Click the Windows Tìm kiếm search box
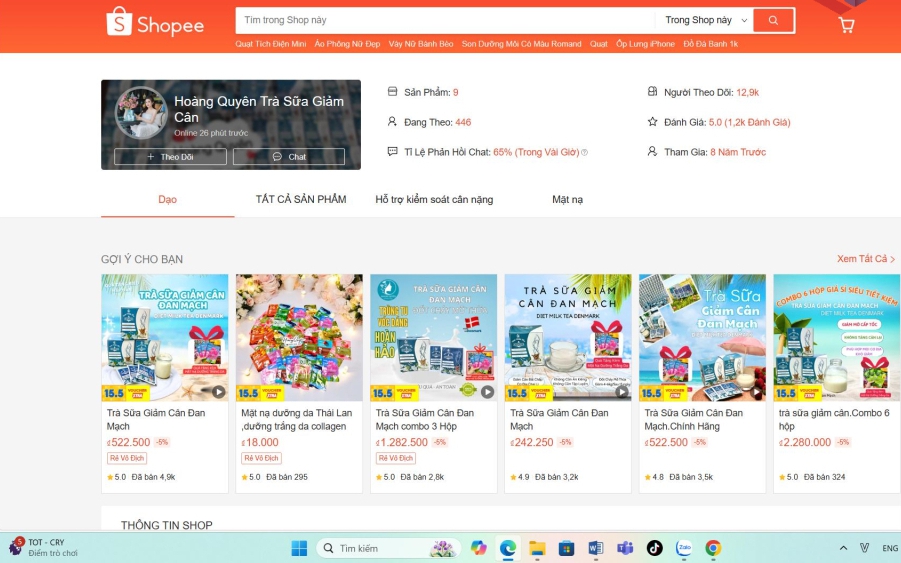 (388, 548)
